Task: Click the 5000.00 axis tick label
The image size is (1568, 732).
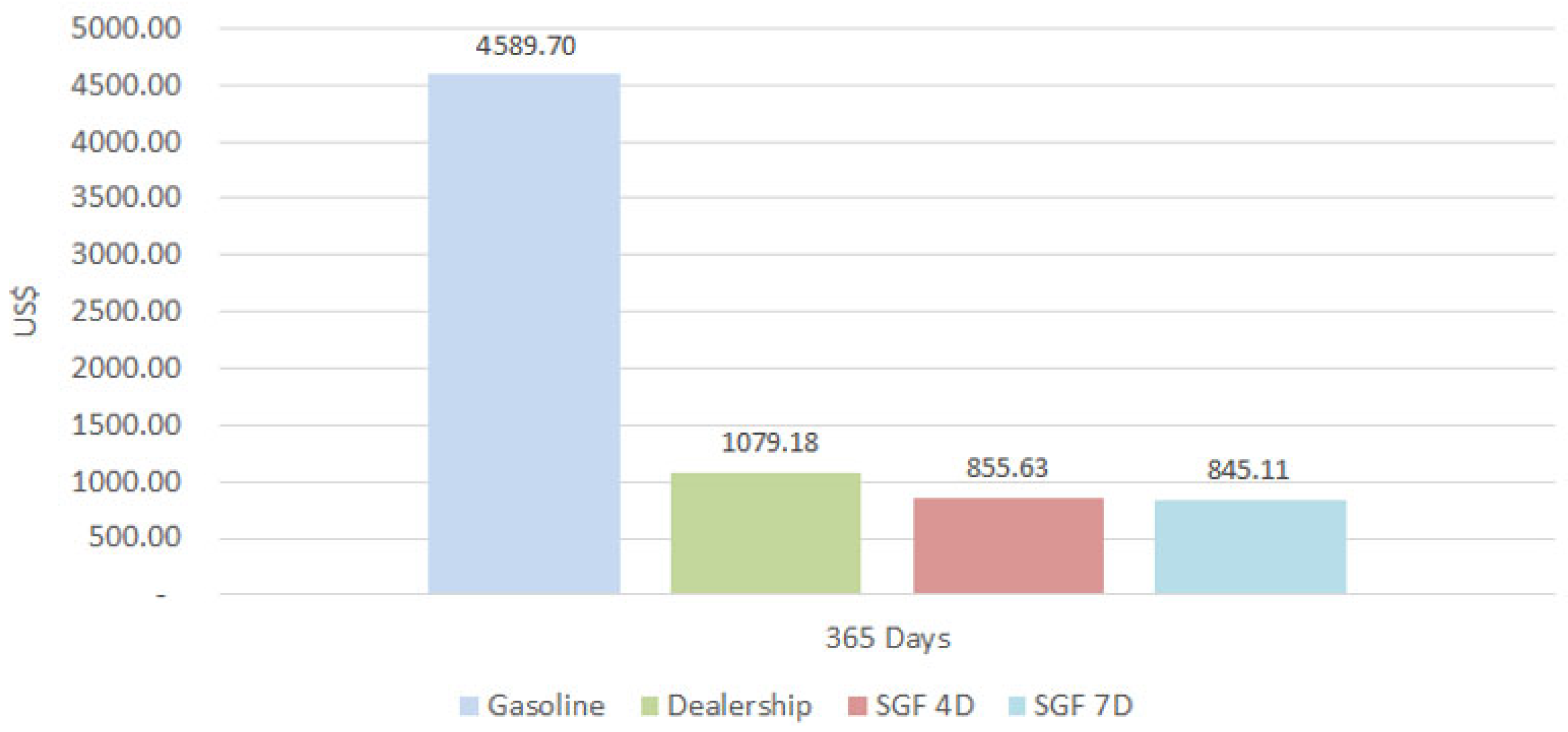Action: 126,29
